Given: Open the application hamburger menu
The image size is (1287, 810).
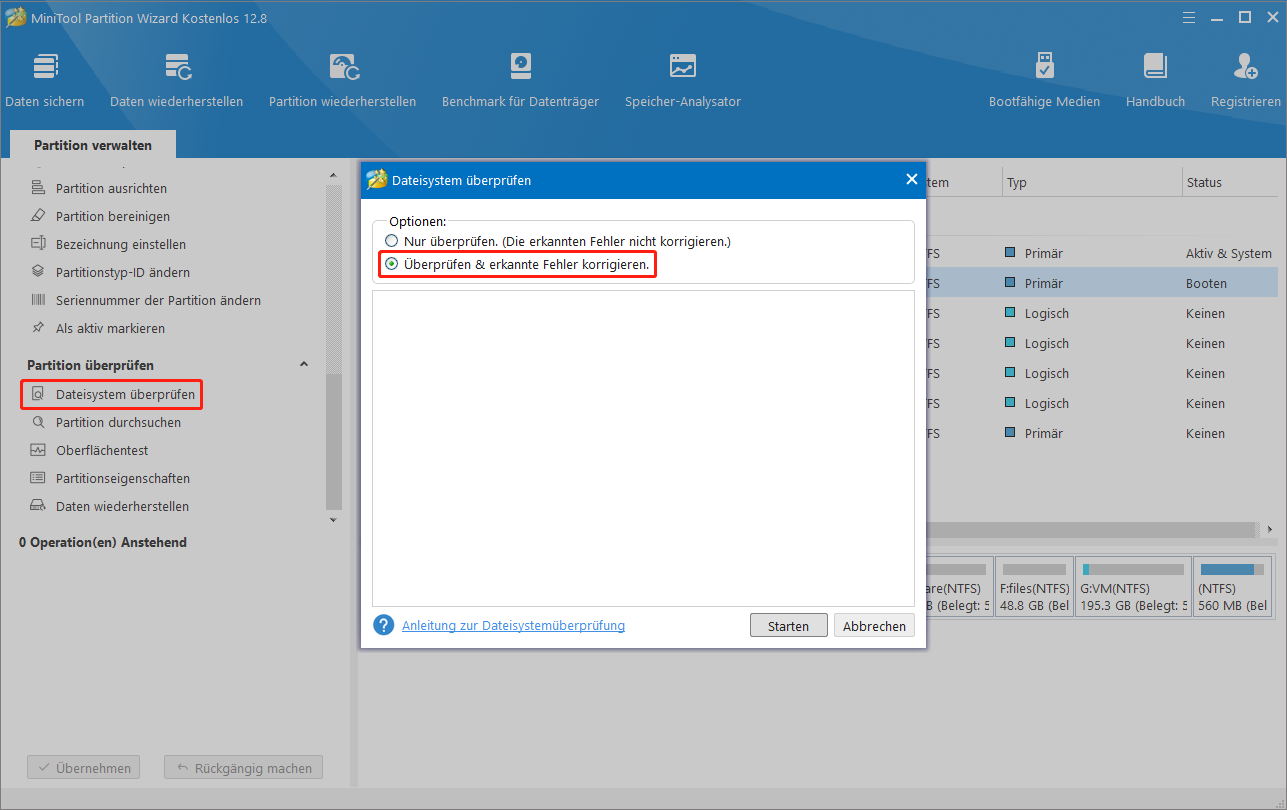Looking at the screenshot, I should (1188, 17).
